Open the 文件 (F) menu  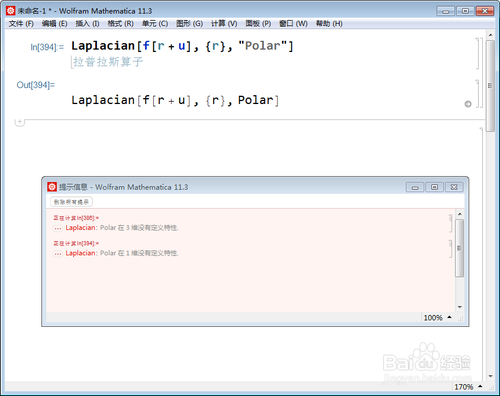point(21,24)
